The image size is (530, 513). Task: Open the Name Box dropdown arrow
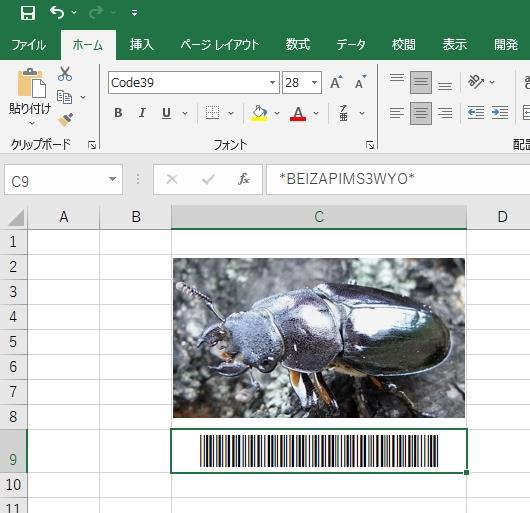[113, 179]
